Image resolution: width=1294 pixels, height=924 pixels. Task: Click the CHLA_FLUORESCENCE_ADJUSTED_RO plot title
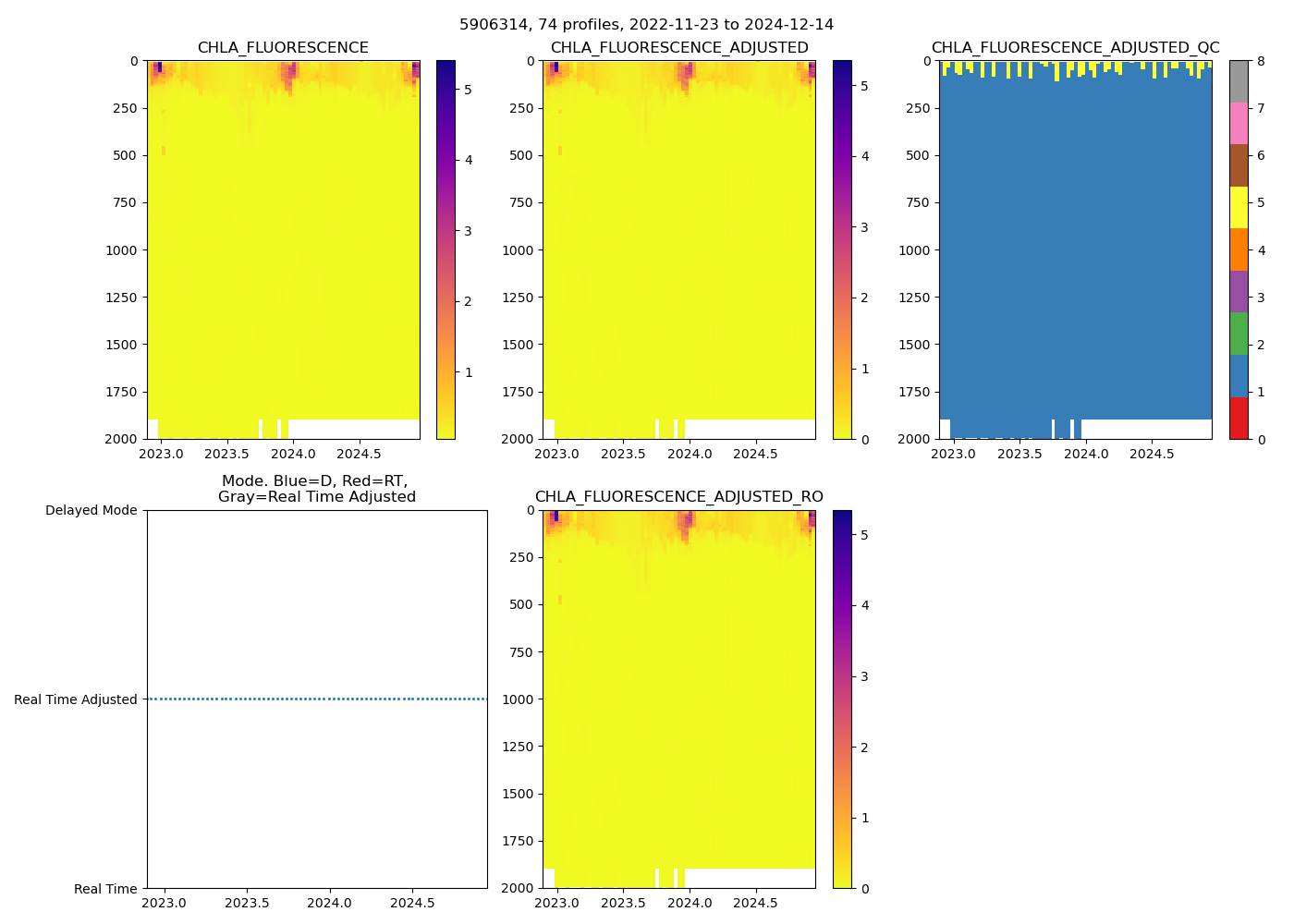pos(678,497)
